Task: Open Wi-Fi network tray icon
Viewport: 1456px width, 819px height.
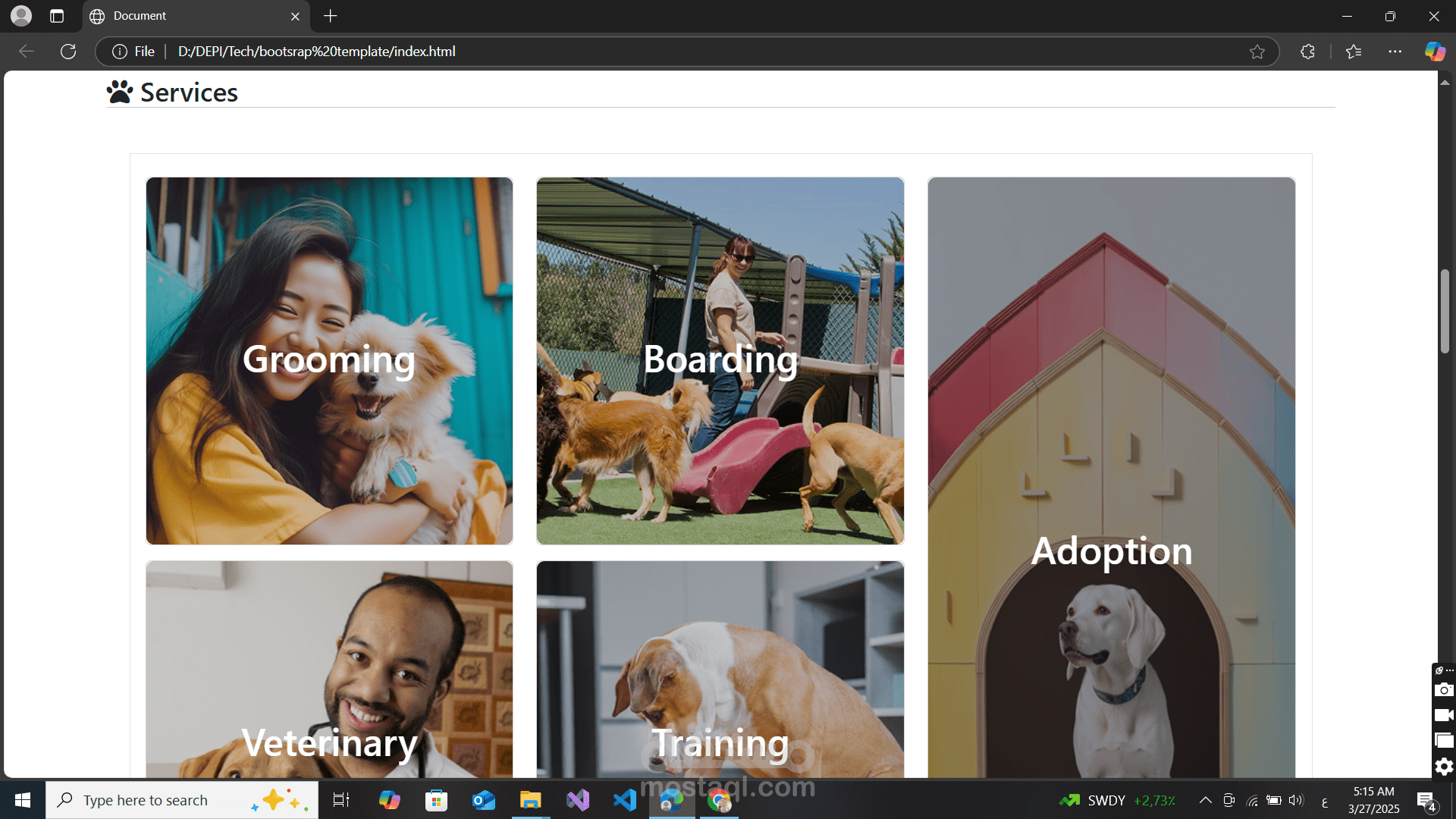Action: click(1252, 800)
